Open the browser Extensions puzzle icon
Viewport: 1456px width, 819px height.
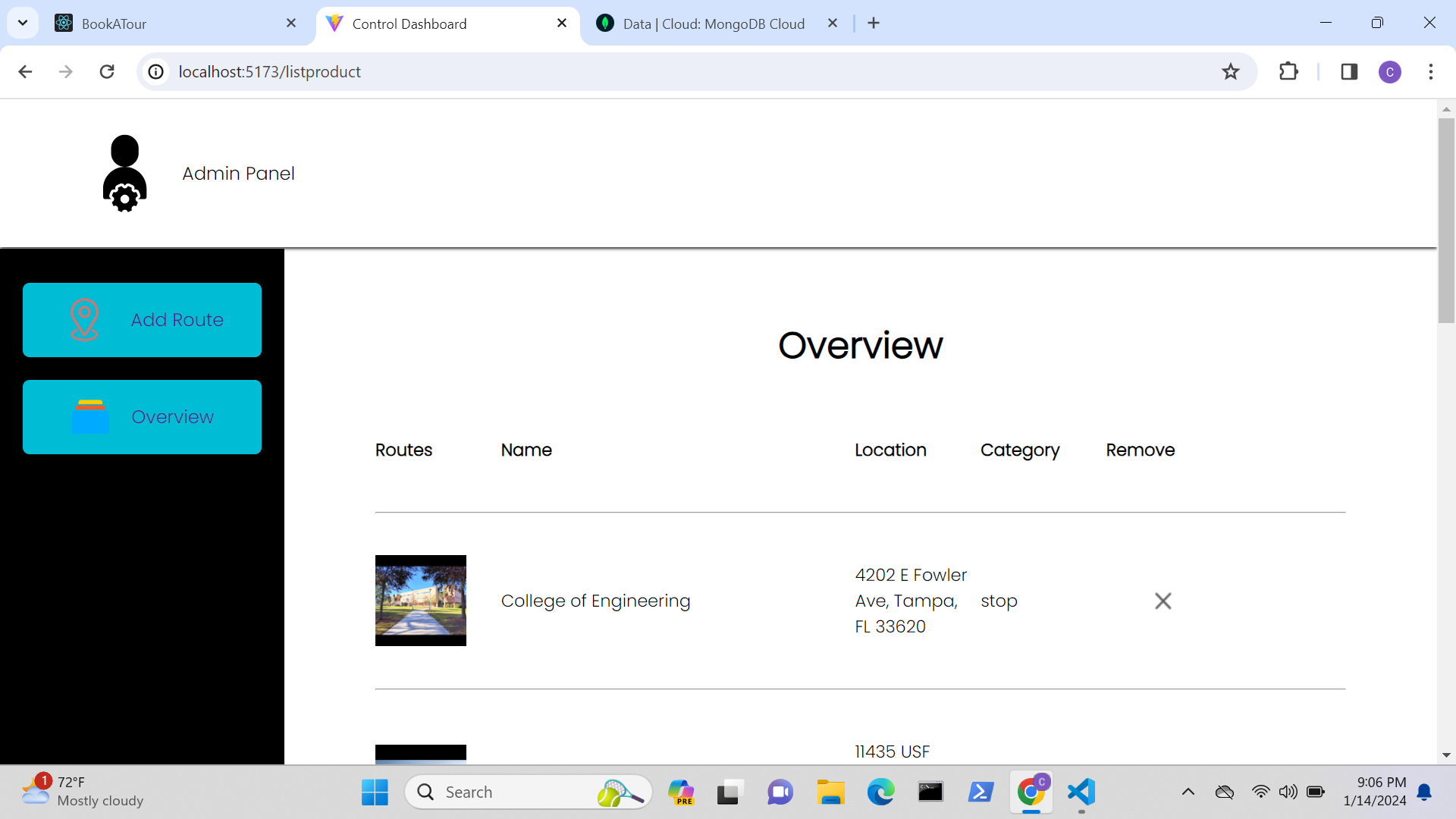[x=1288, y=72]
